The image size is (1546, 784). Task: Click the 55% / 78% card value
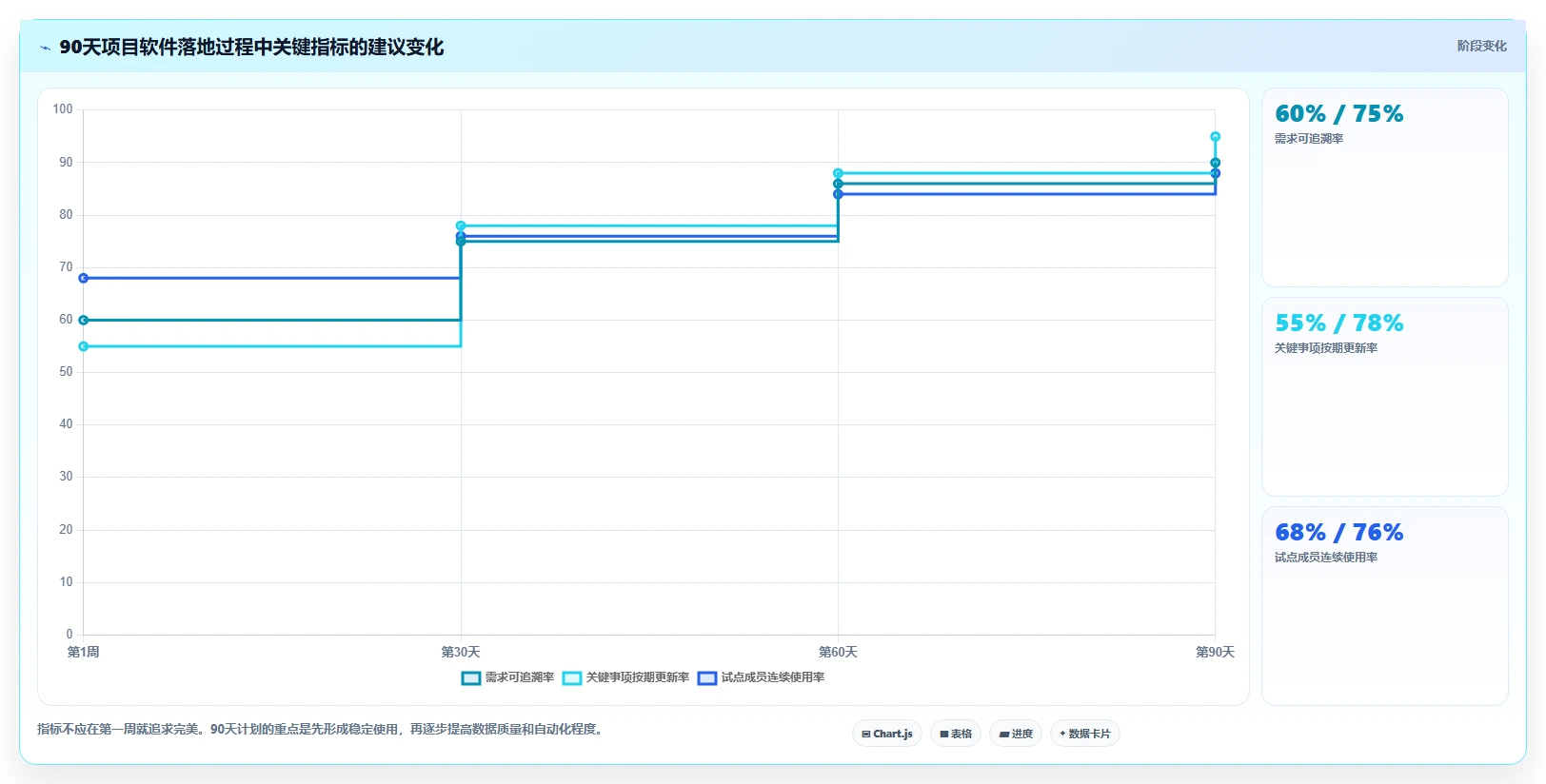coord(1338,323)
